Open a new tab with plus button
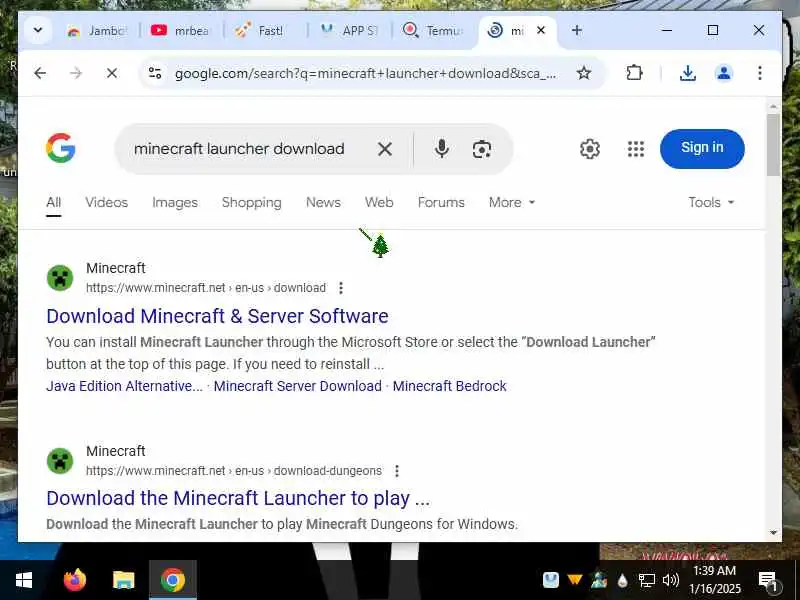 (577, 31)
